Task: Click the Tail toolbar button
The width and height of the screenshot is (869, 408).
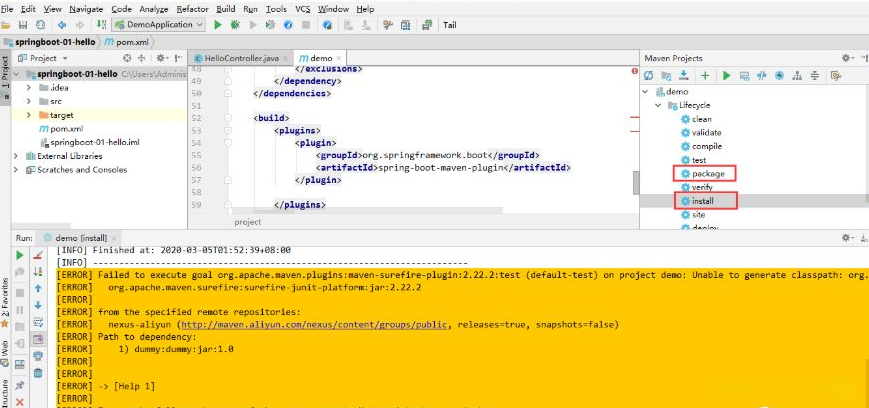Action: pyautogui.click(x=449, y=25)
